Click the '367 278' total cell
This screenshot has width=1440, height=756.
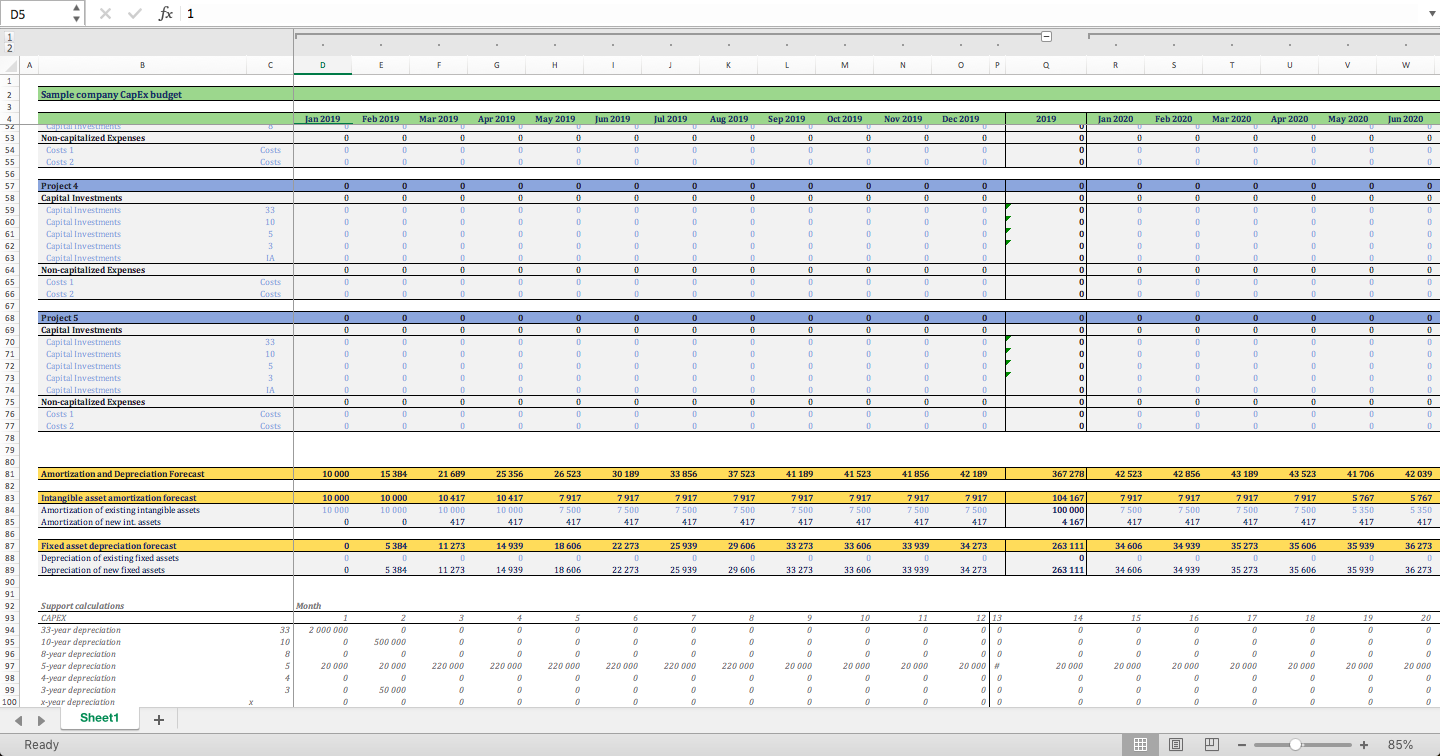[x=1046, y=474]
